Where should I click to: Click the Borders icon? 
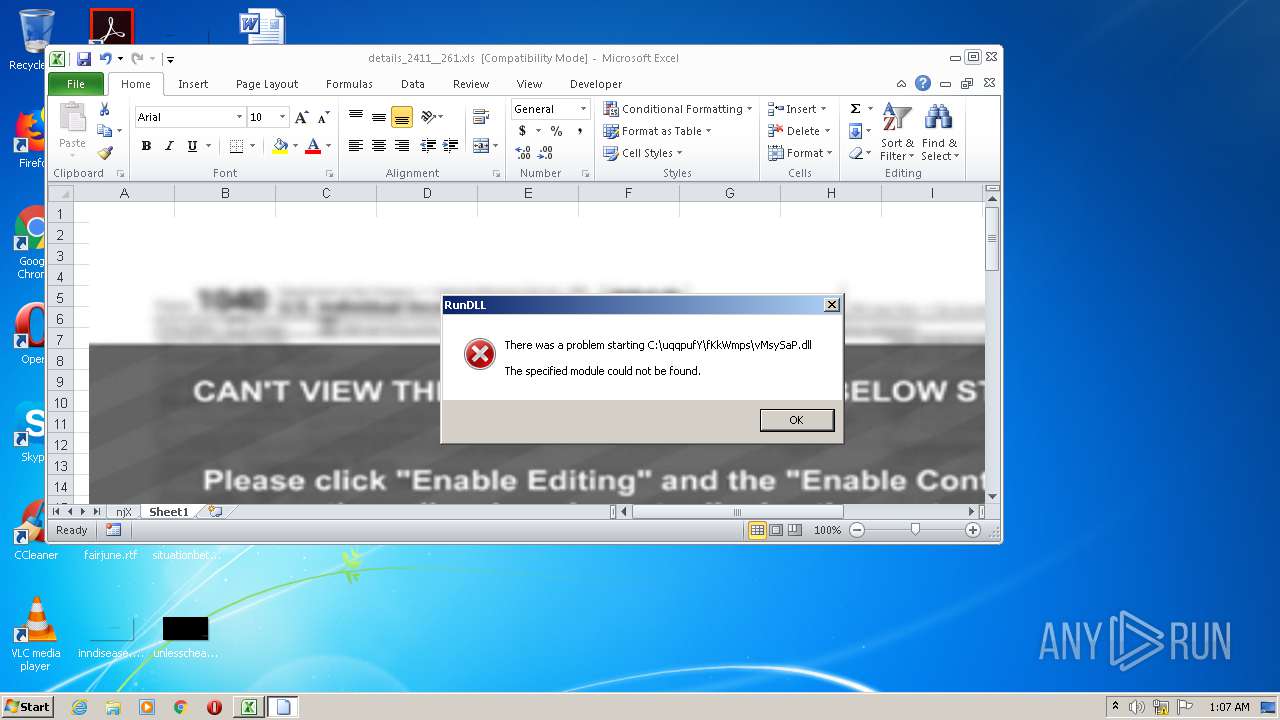236,146
